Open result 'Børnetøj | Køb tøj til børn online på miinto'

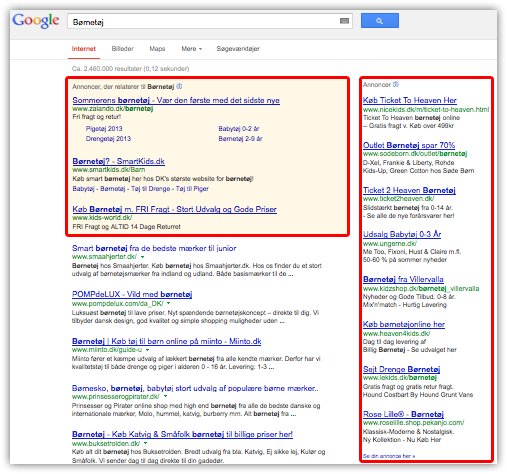pos(167,341)
